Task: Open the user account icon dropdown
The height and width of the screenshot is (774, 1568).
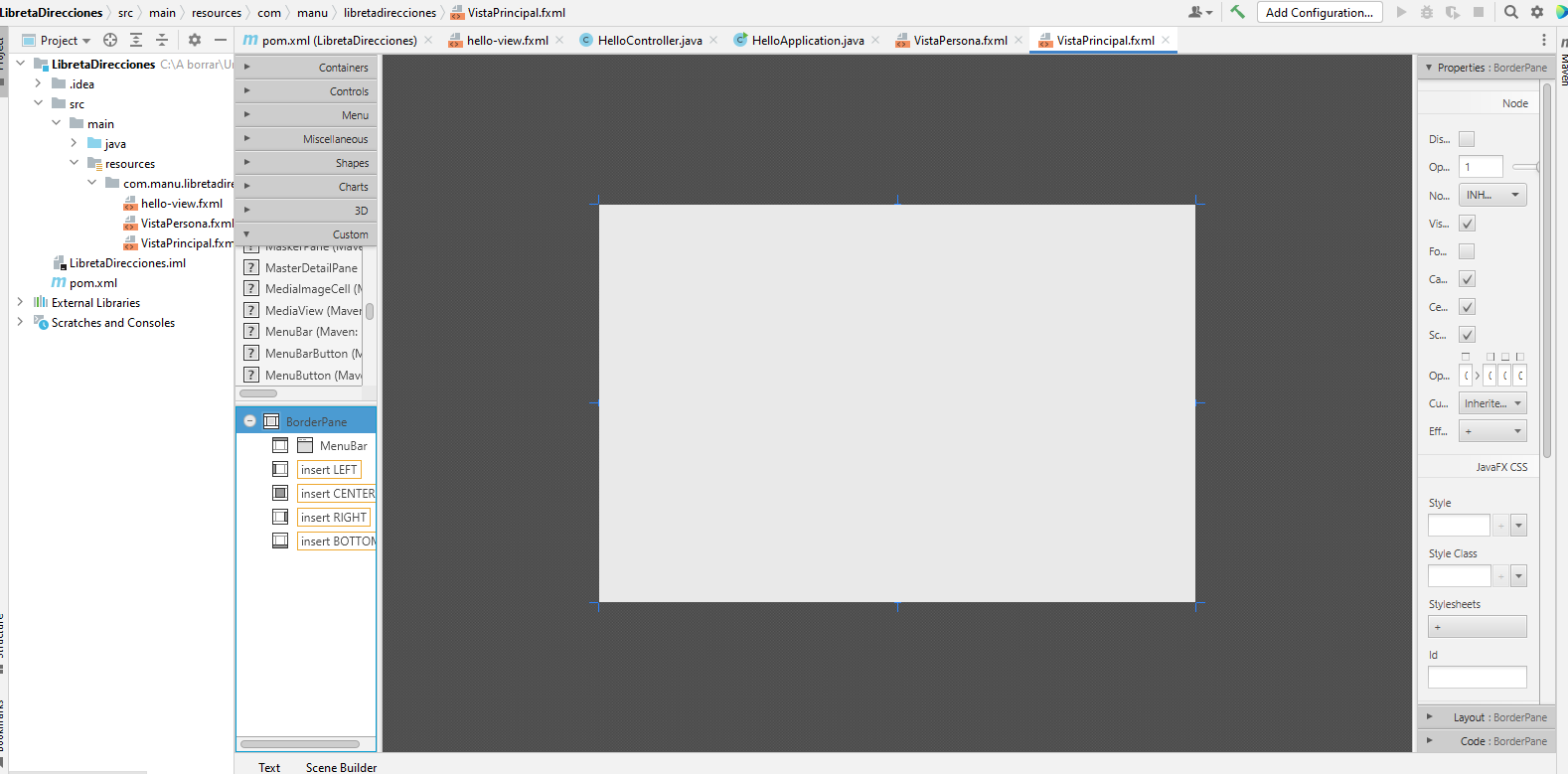Action: 1200,12
